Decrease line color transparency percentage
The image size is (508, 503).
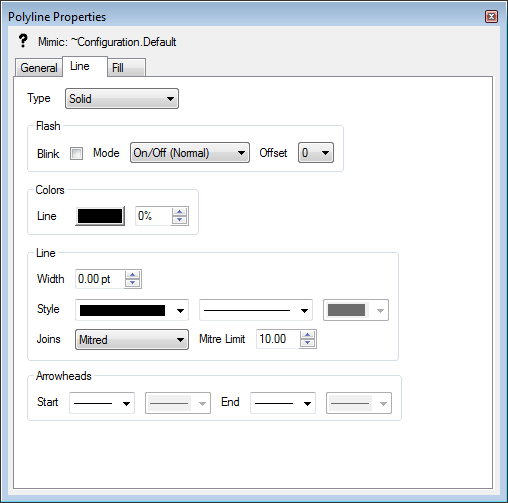tap(180, 220)
